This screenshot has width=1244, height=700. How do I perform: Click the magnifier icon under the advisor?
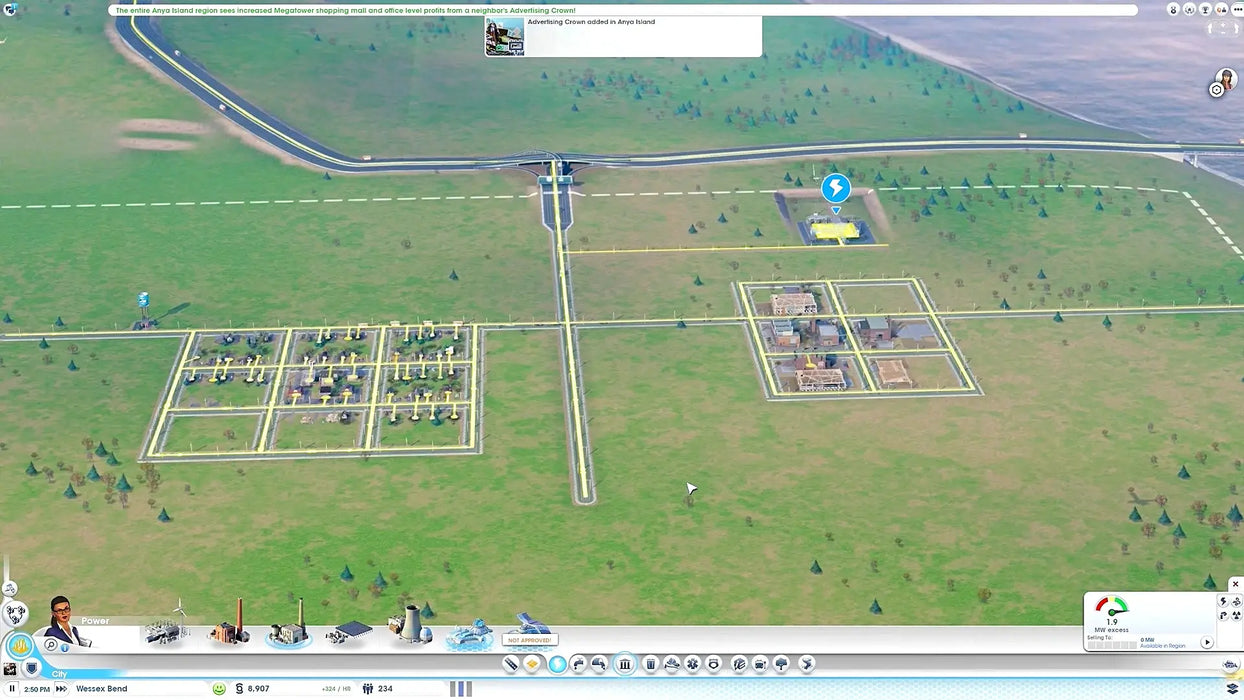point(51,645)
